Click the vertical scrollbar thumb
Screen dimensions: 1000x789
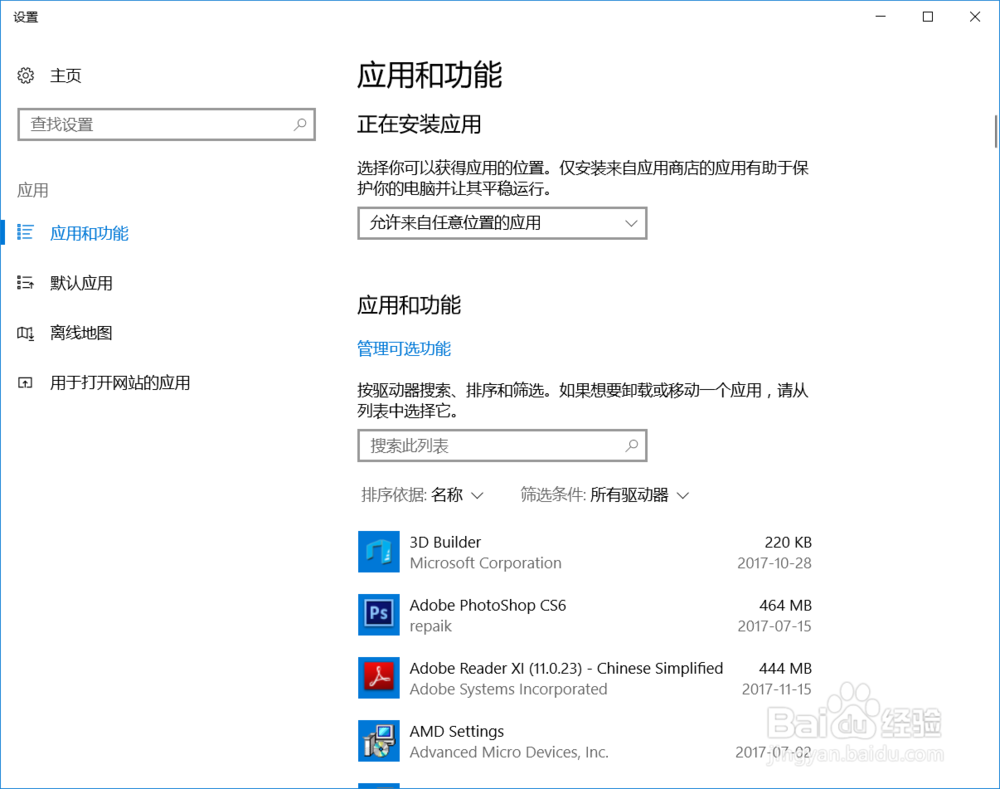click(x=996, y=131)
